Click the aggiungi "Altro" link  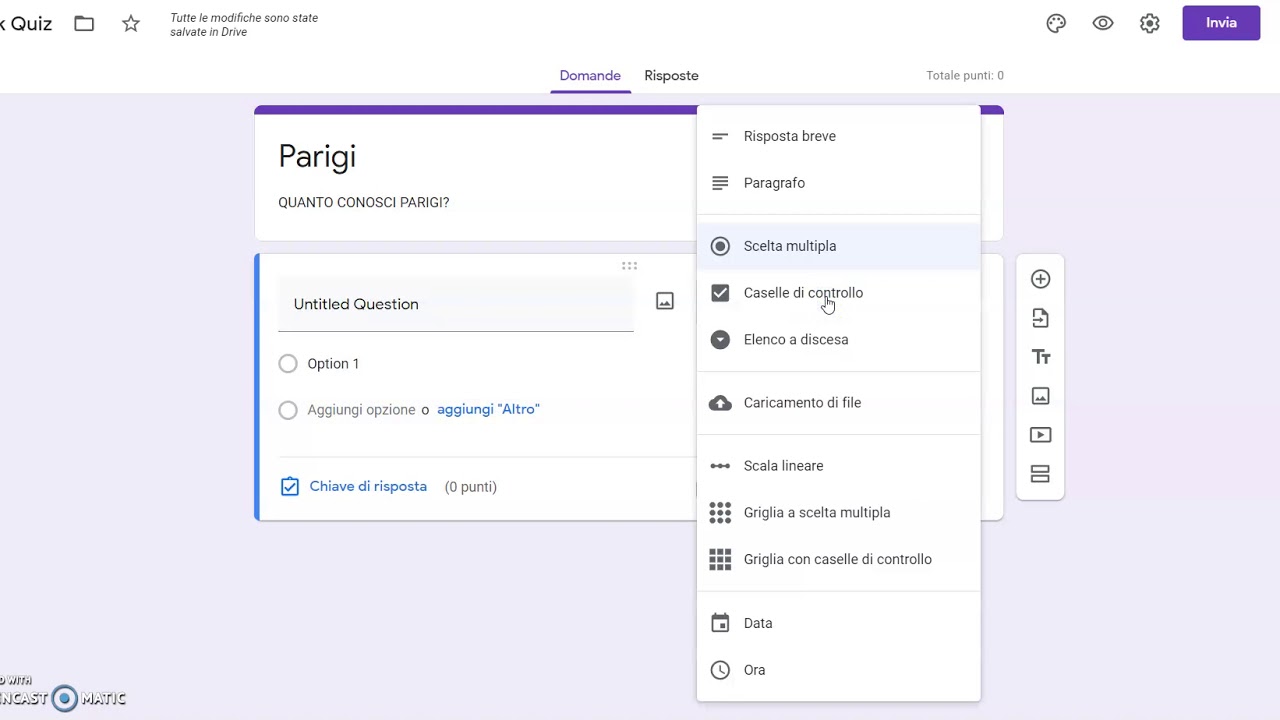pos(488,409)
